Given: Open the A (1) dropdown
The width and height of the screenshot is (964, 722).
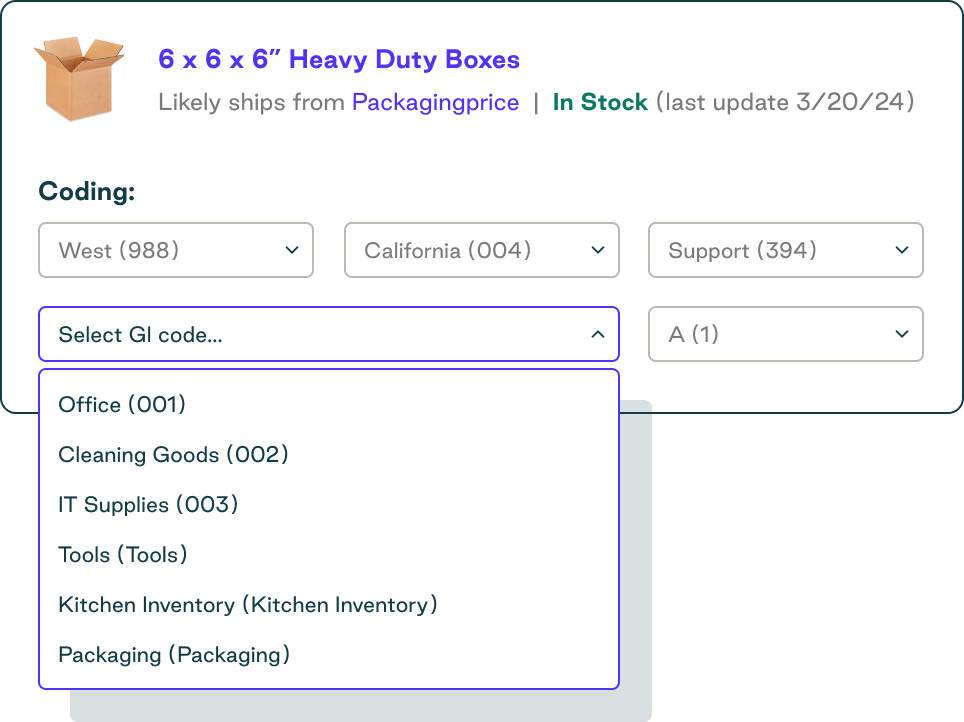Looking at the screenshot, I should pyautogui.click(x=785, y=334).
